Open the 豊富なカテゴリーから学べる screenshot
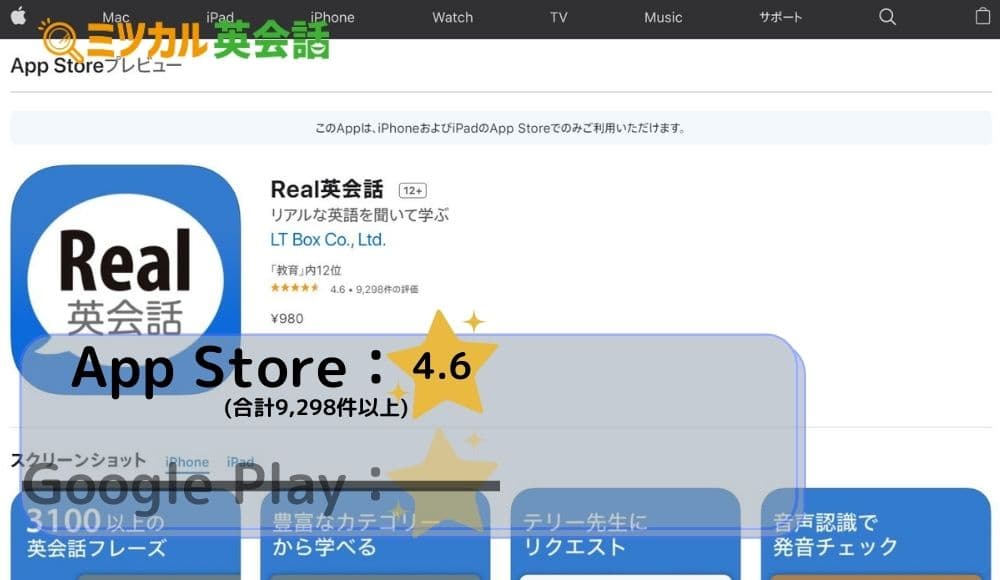Screen dimensions: 1000x580 tap(375, 534)
